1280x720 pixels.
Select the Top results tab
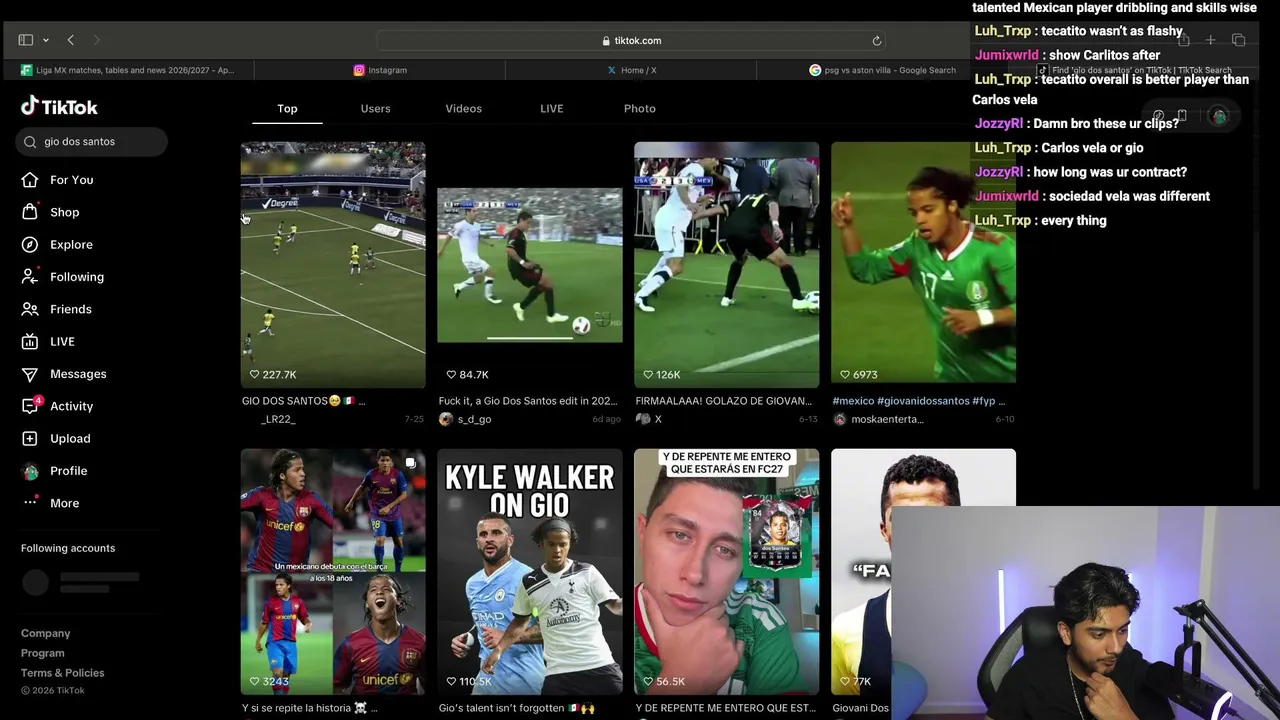287,108
